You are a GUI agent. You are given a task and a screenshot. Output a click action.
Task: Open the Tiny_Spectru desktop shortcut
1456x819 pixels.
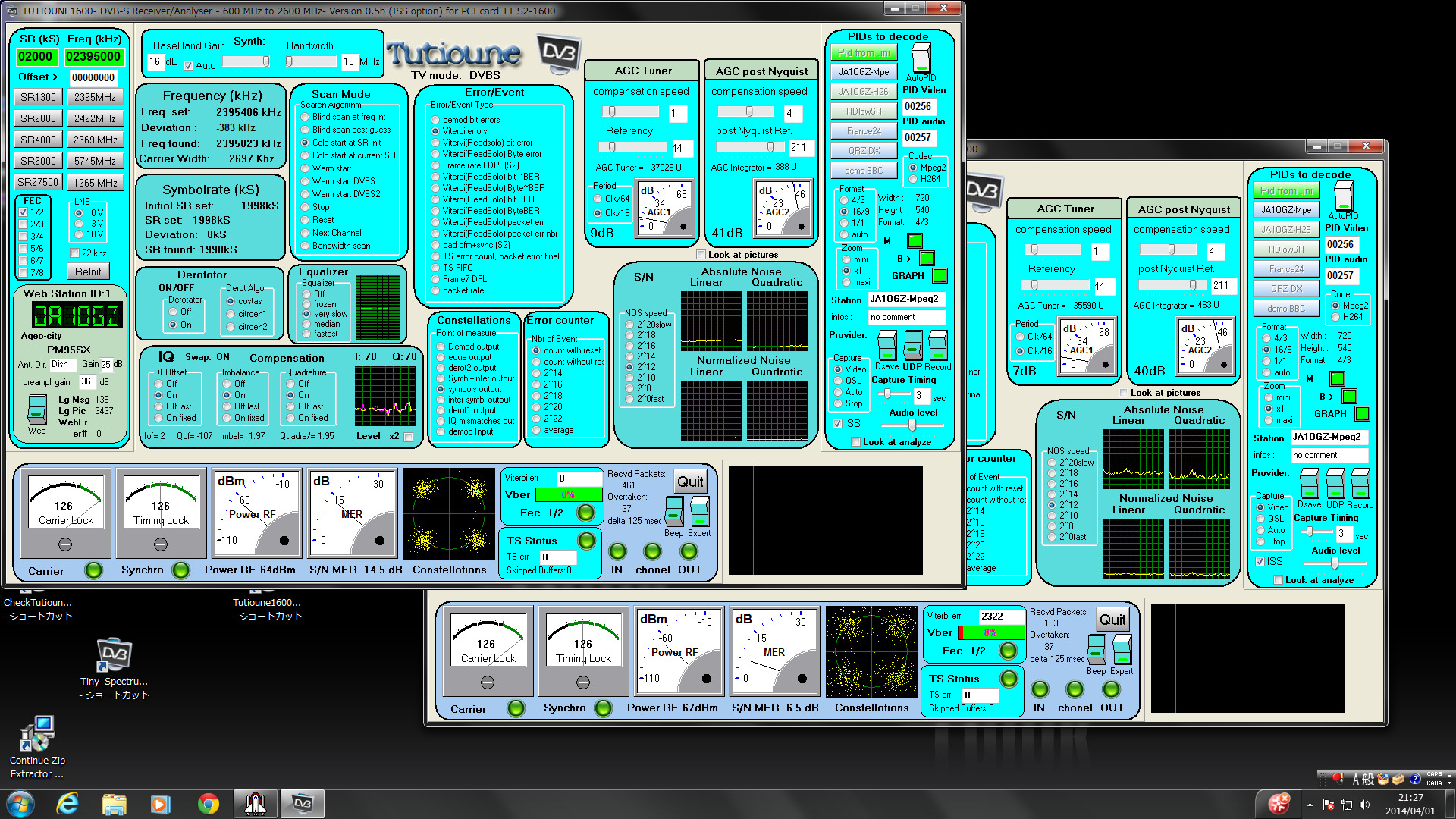click(x=114, y=668)
